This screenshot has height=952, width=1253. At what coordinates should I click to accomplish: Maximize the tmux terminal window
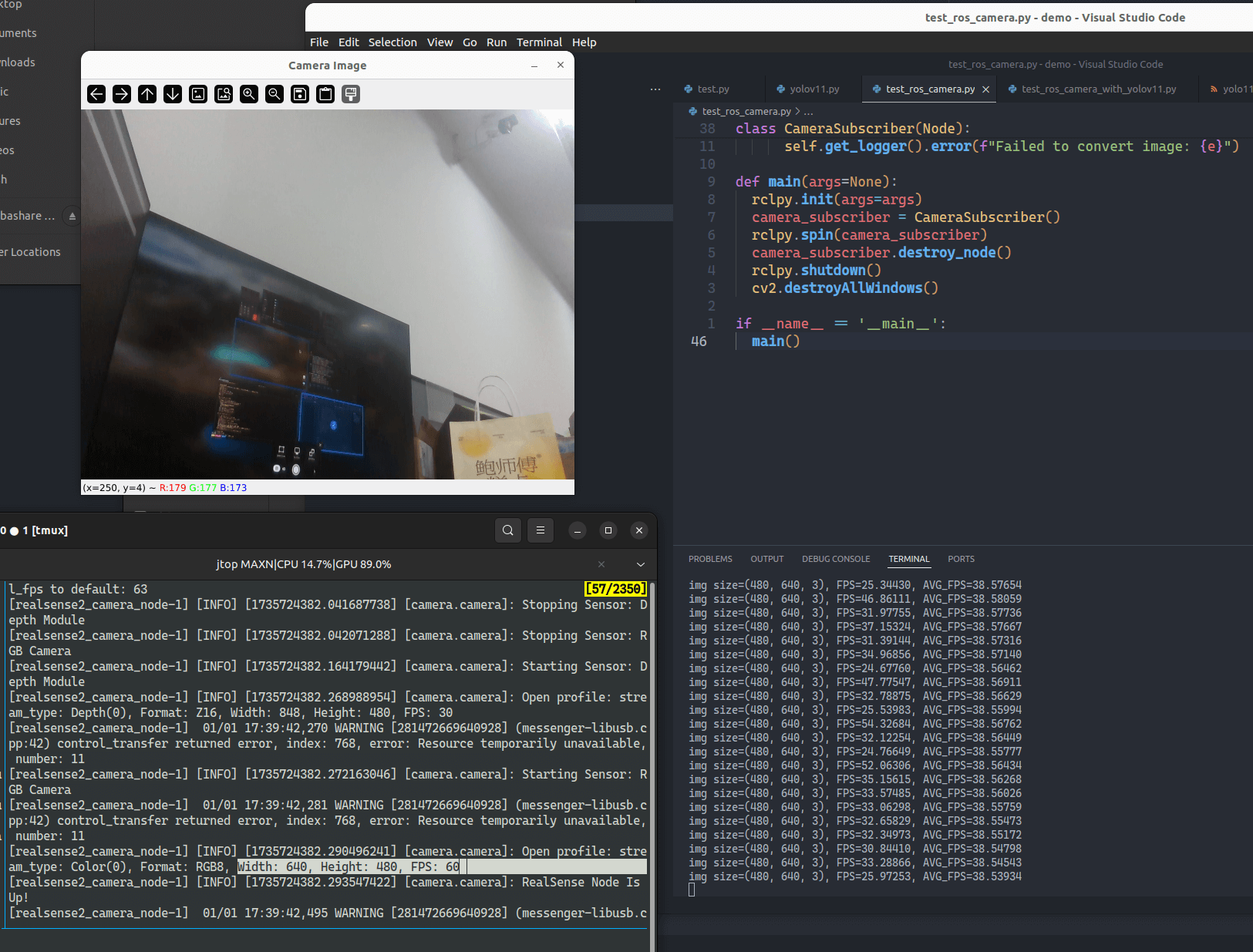pyautogui.click(x=608, y=530)
